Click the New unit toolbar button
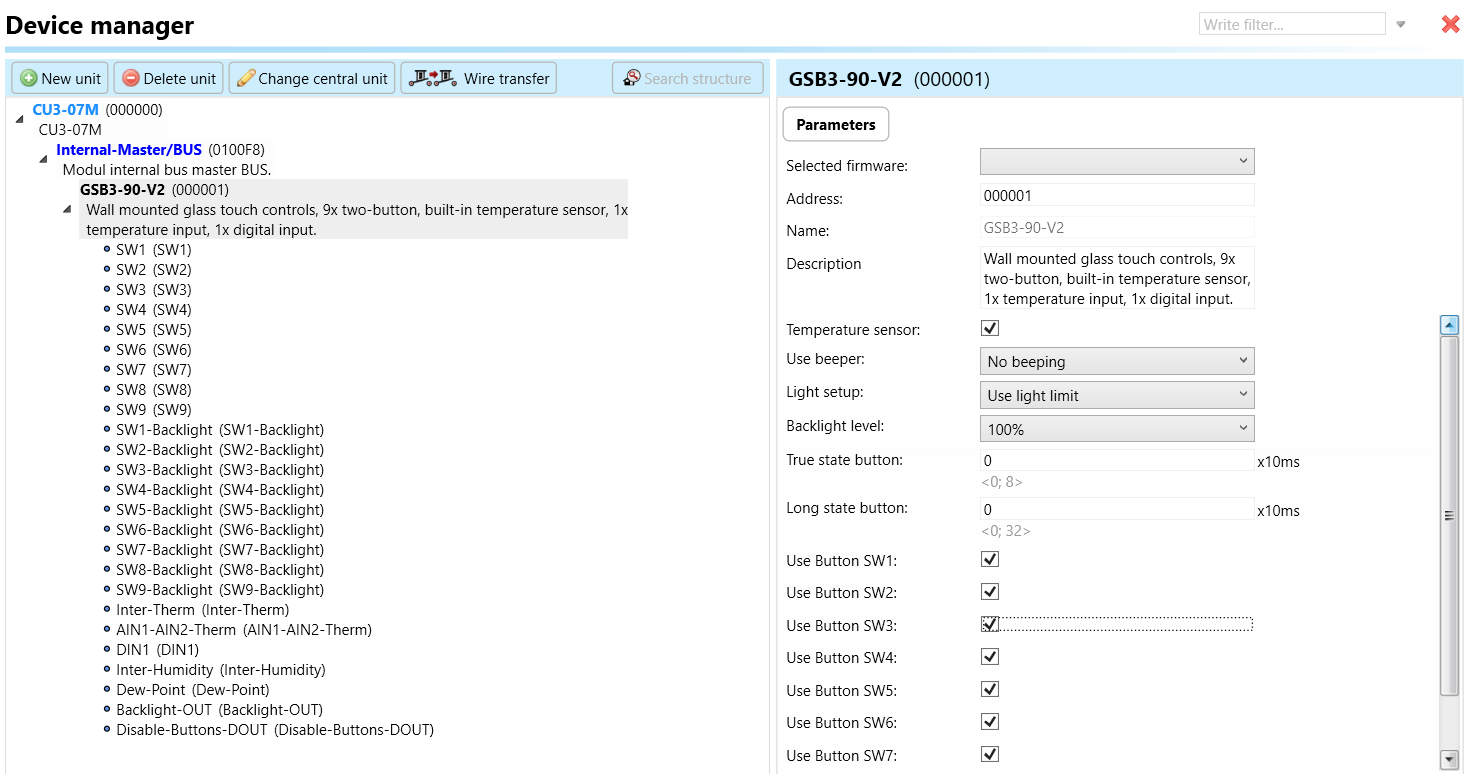1466x774 pixels. 61,78
